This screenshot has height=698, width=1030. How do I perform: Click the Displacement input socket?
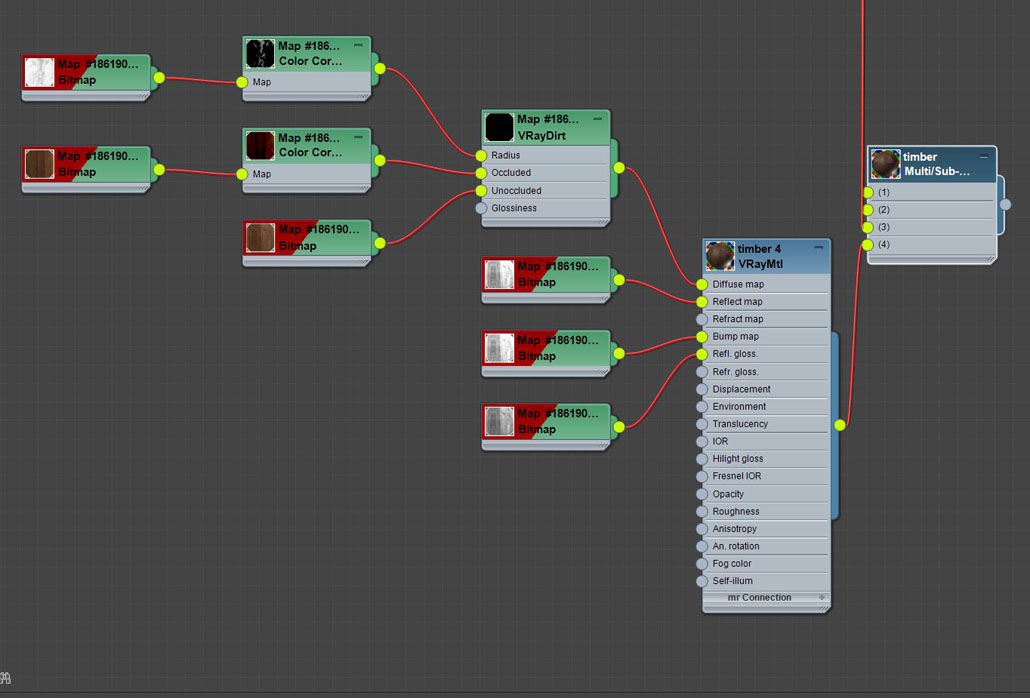tap(702, 389)
